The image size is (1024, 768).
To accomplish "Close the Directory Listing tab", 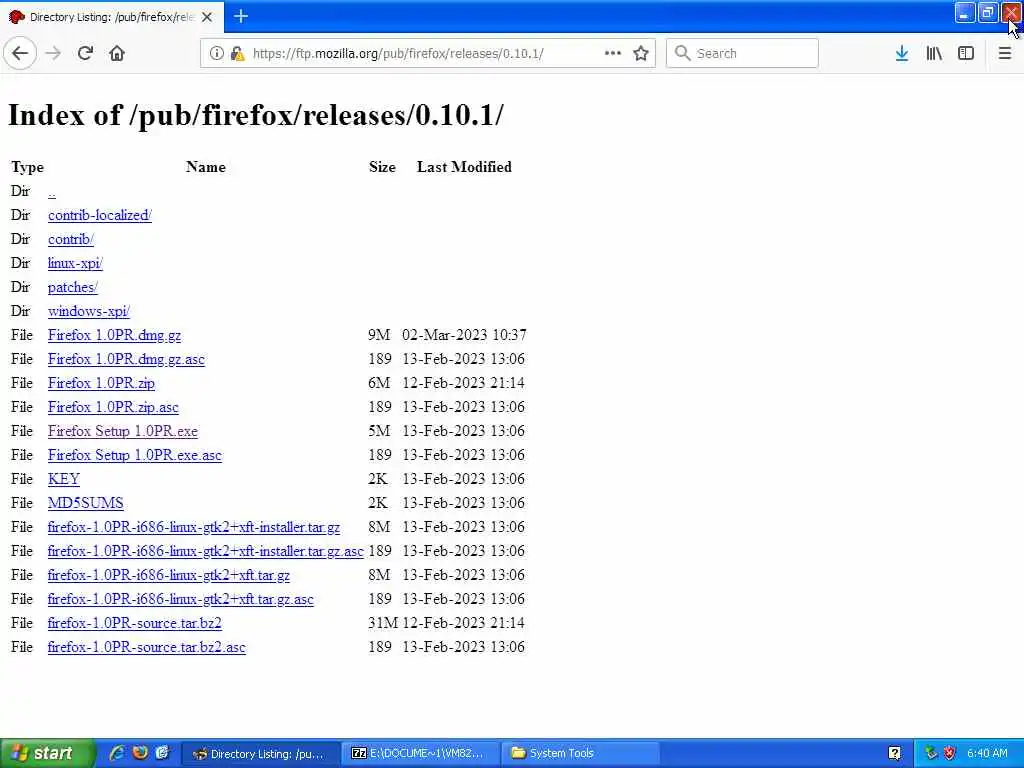I will point(207,17).
